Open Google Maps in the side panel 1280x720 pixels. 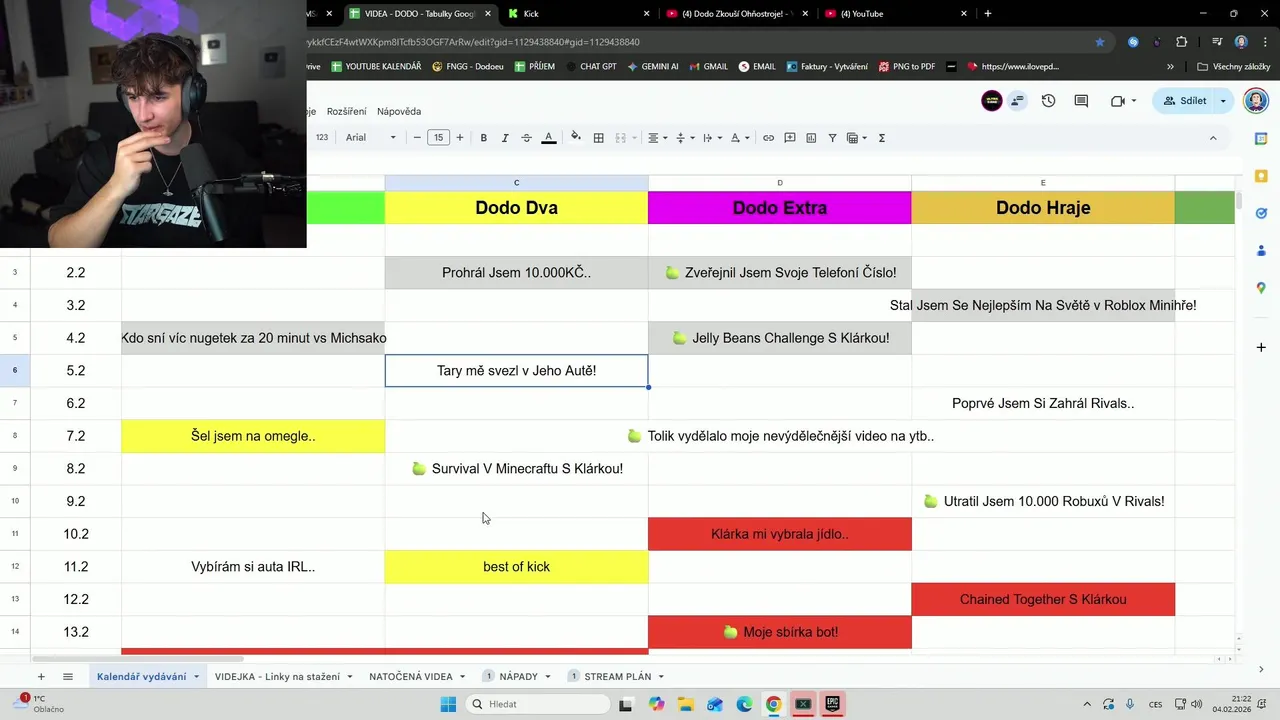(1261, 288)
